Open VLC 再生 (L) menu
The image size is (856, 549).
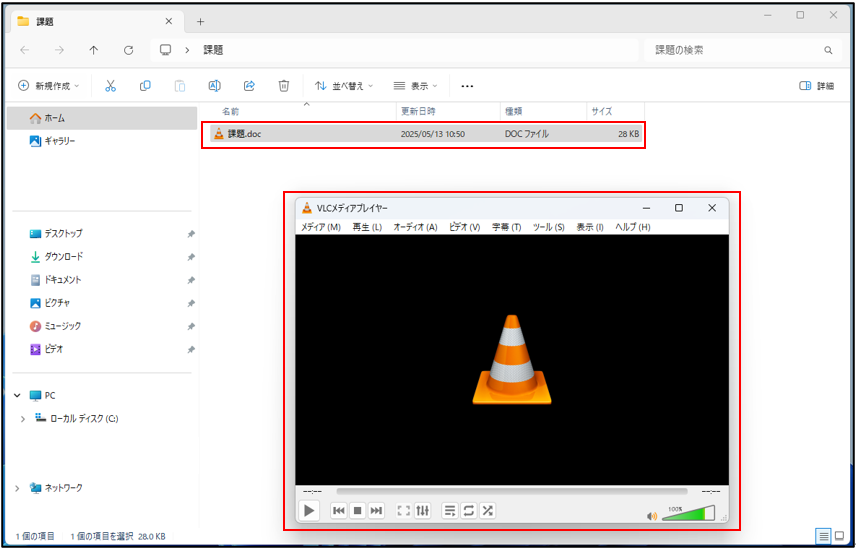[367, 227]
